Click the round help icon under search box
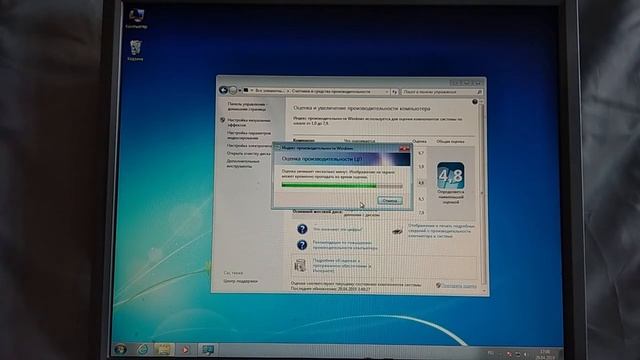The image size is (640, 360). 475,102
